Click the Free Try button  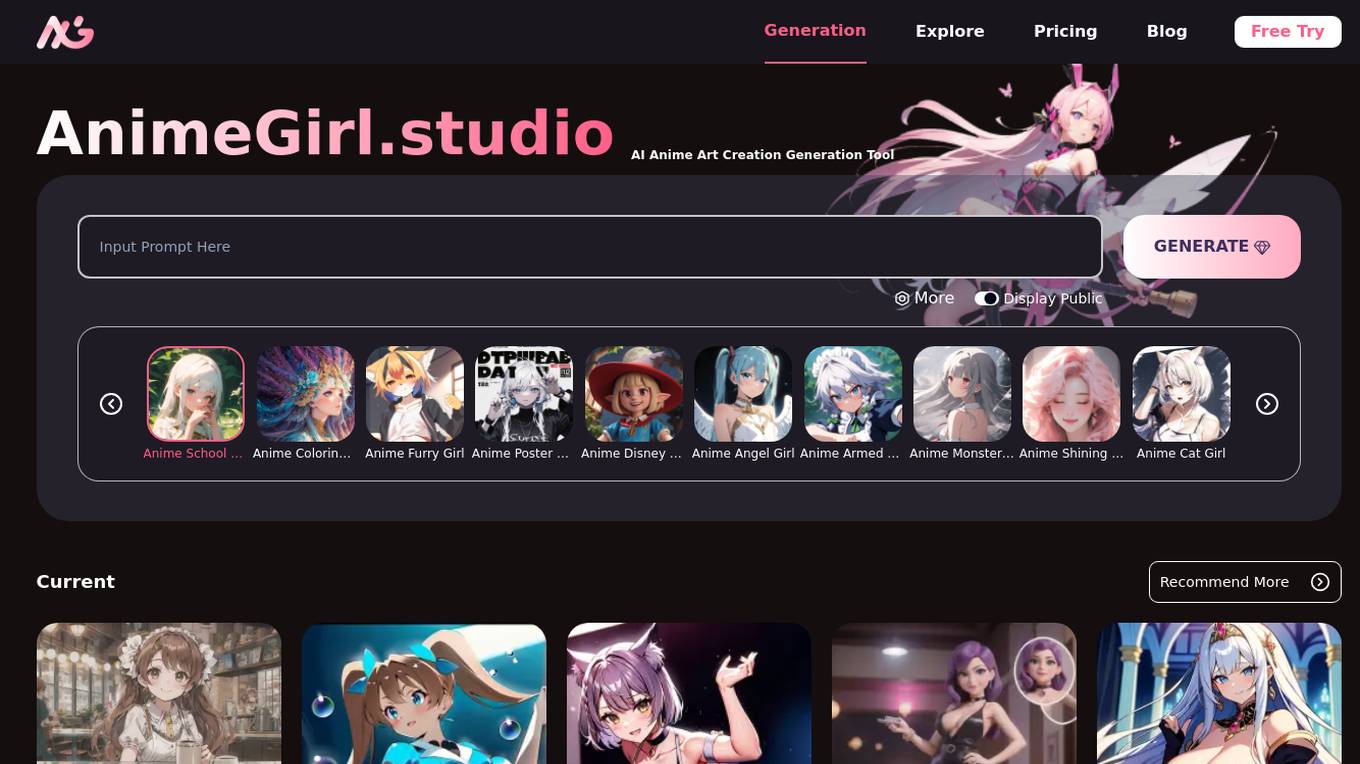(1287, 31)
